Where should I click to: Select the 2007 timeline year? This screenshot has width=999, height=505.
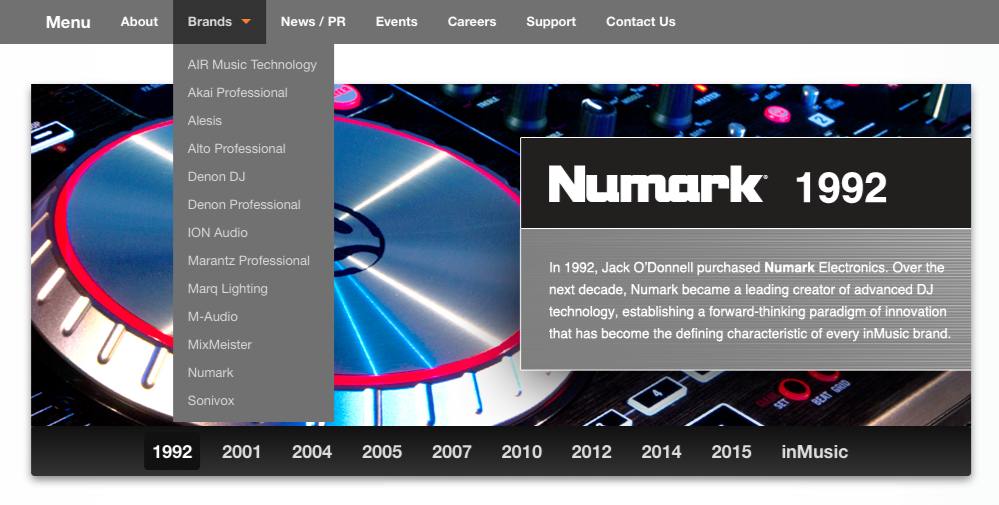pyautogui.click(x=452, y=452)
